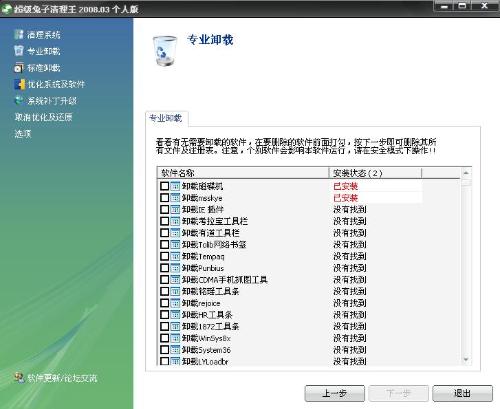
Task: Click the 退出 button
Action: [x=462, y=393]
